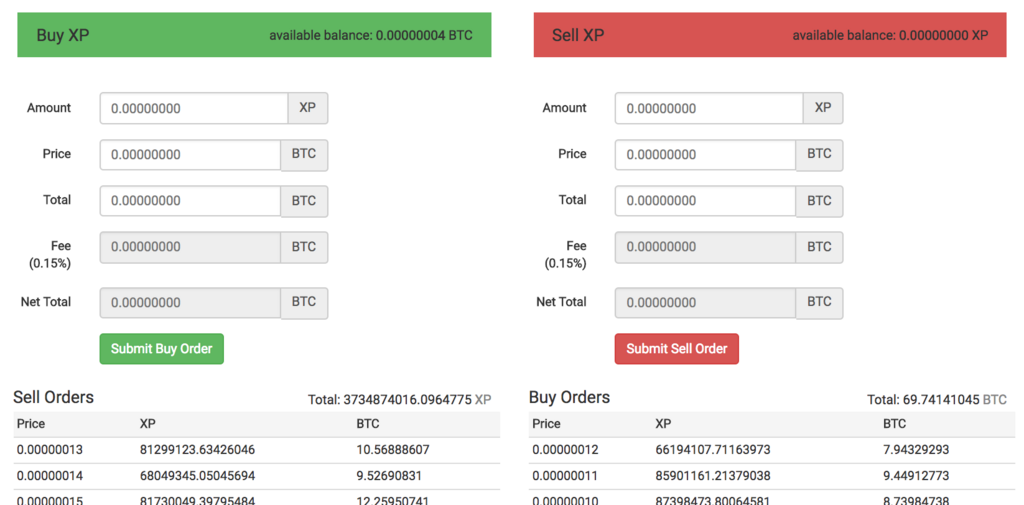Viewport: 1024px width, 505px height.
Task: Click the XP unit addon in Buy Amount
Action: click(x=308, y=108)
